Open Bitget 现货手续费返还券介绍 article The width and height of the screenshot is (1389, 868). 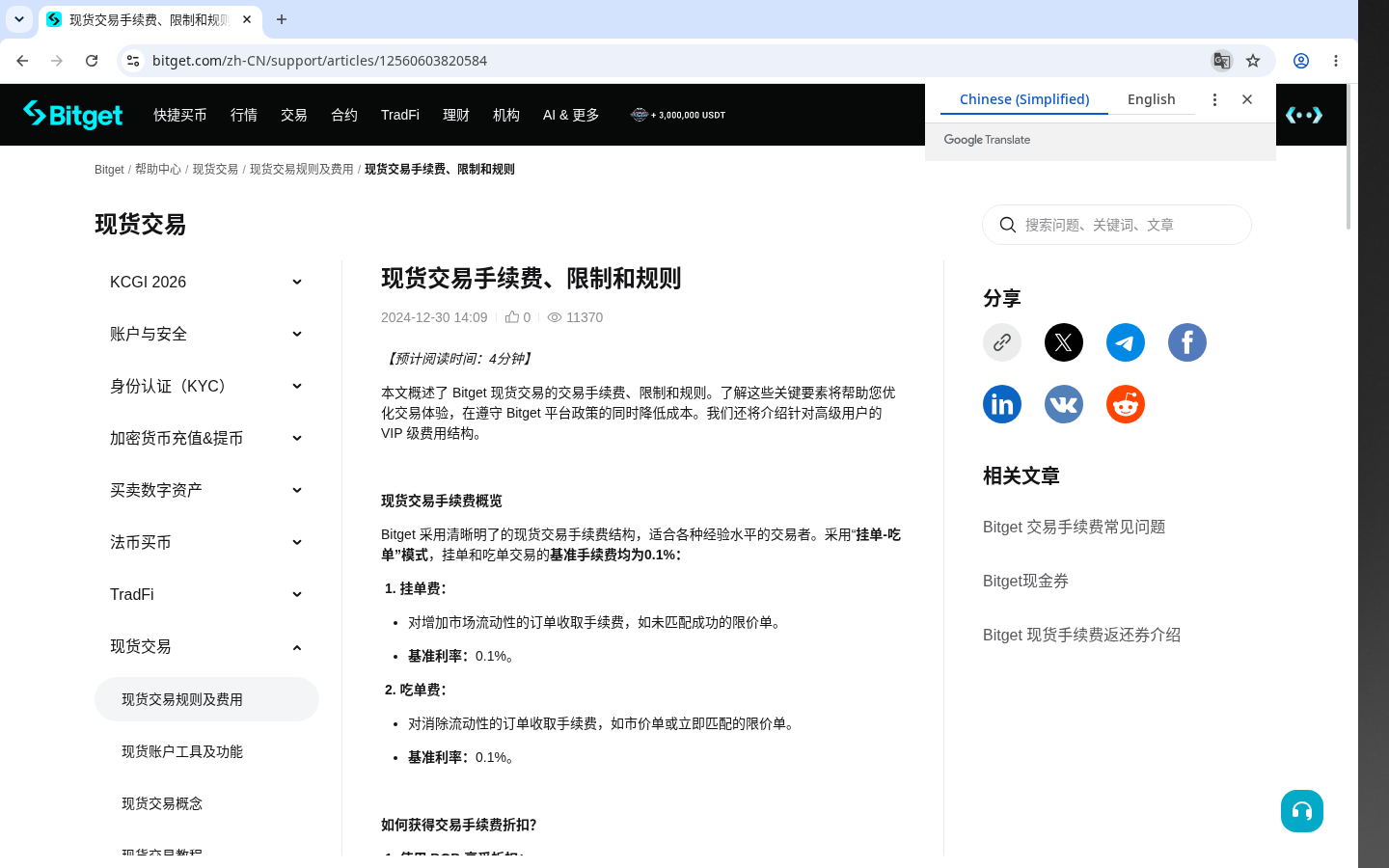coord(1081,635)
